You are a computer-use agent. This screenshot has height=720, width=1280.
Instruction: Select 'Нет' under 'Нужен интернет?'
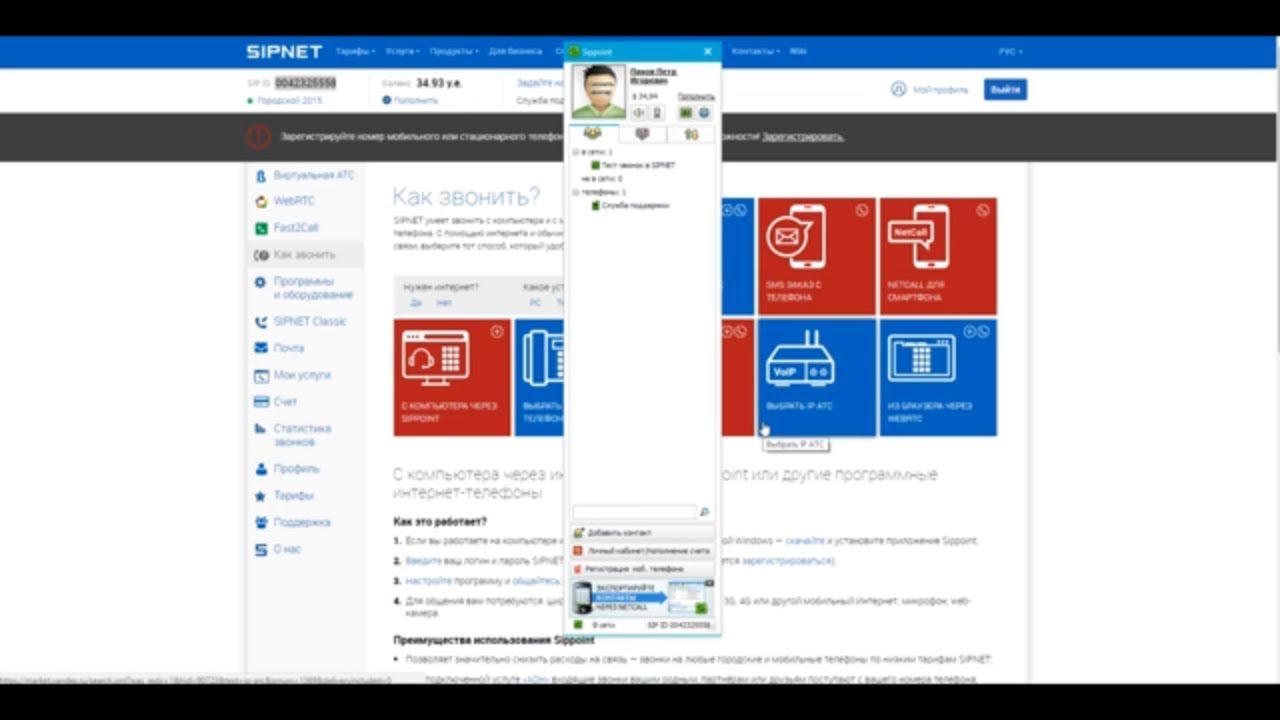[x=444, y=302]
